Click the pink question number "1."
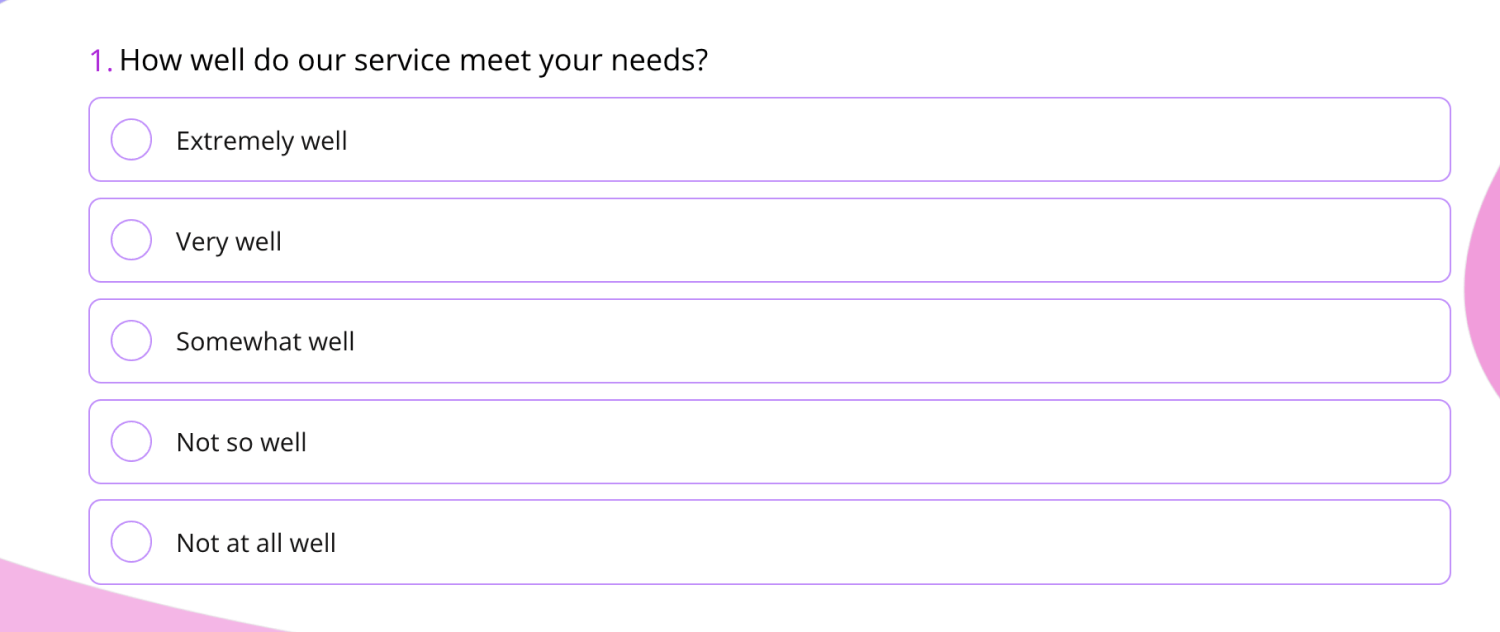Screen dimensions: 1500x632 pyautogui.click(x=99, y=60)
